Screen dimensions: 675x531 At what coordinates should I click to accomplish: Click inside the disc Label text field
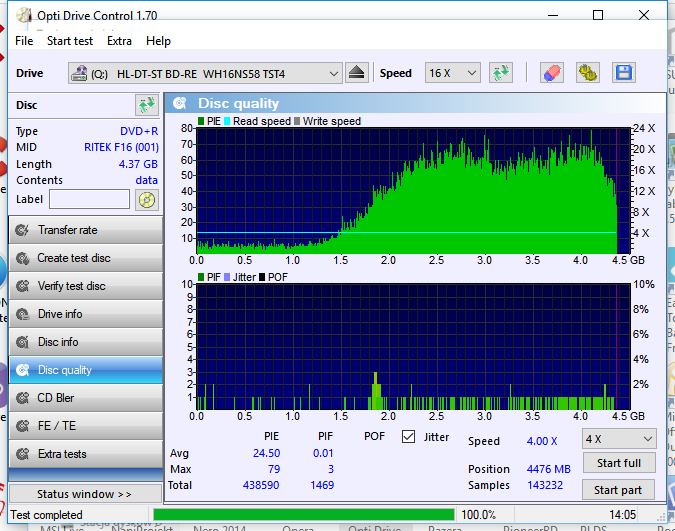(89, 199)
